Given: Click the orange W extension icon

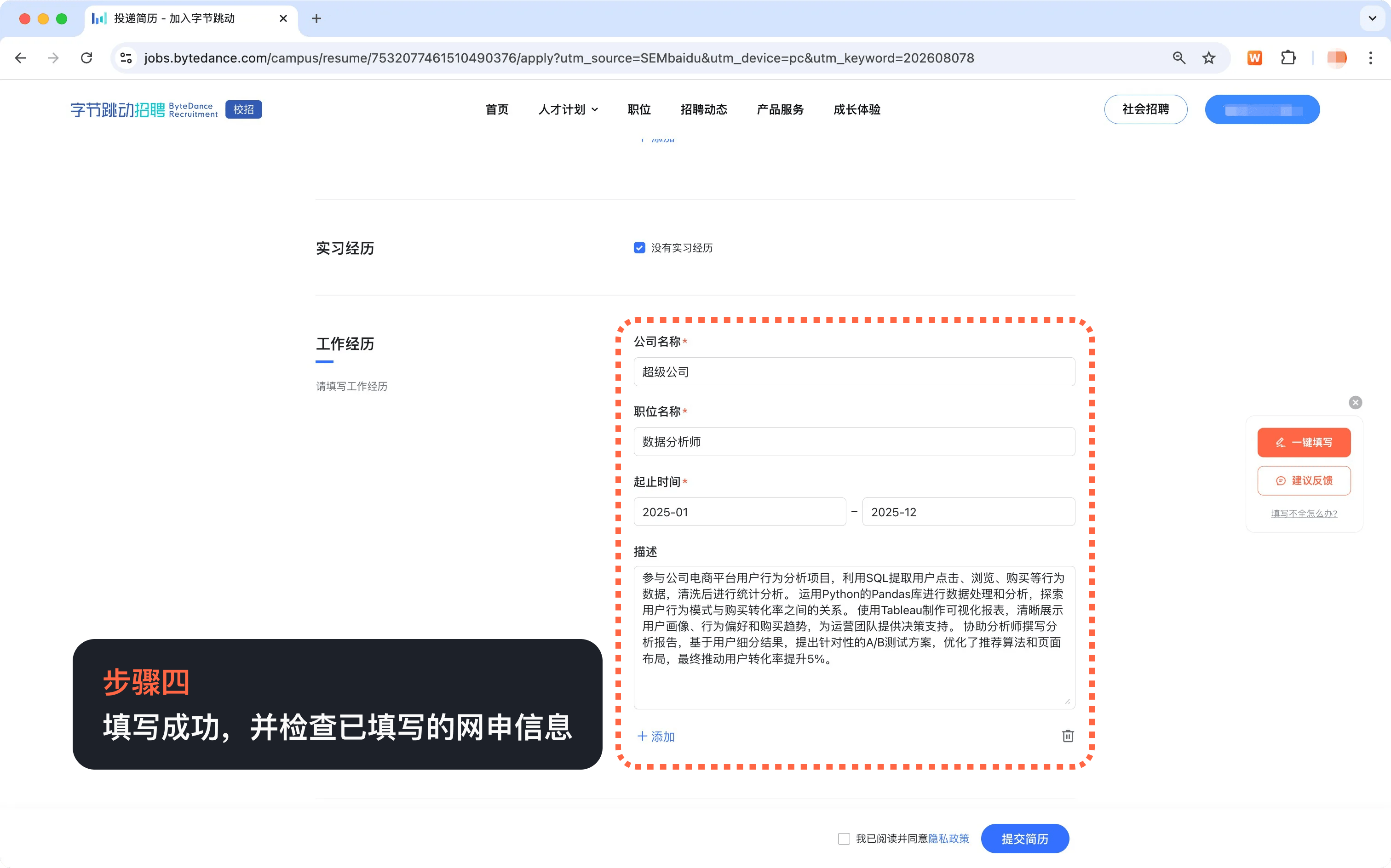Looking at the screenshot, I should click(1254, 58).
